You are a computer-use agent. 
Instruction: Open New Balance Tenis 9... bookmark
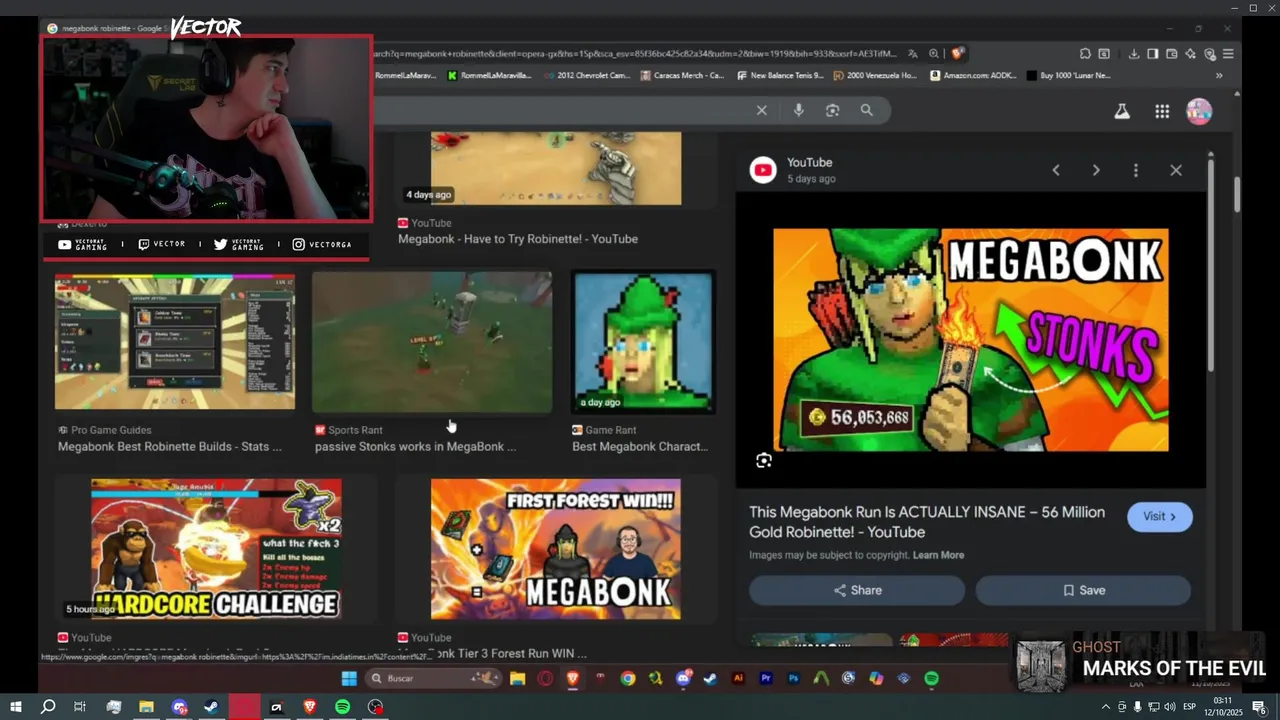coord(779,75)
